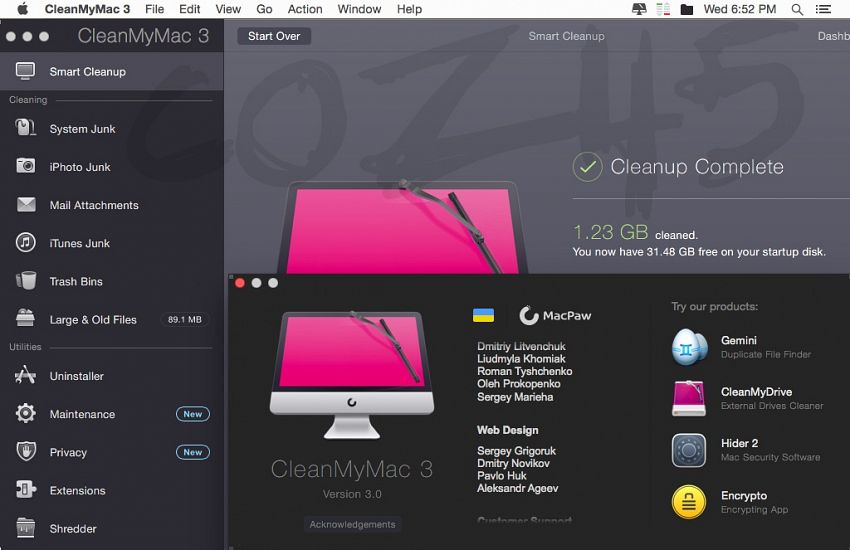
Task: Click the Cleanup Complete checkmark icon
Action: [x=587, y=167]
